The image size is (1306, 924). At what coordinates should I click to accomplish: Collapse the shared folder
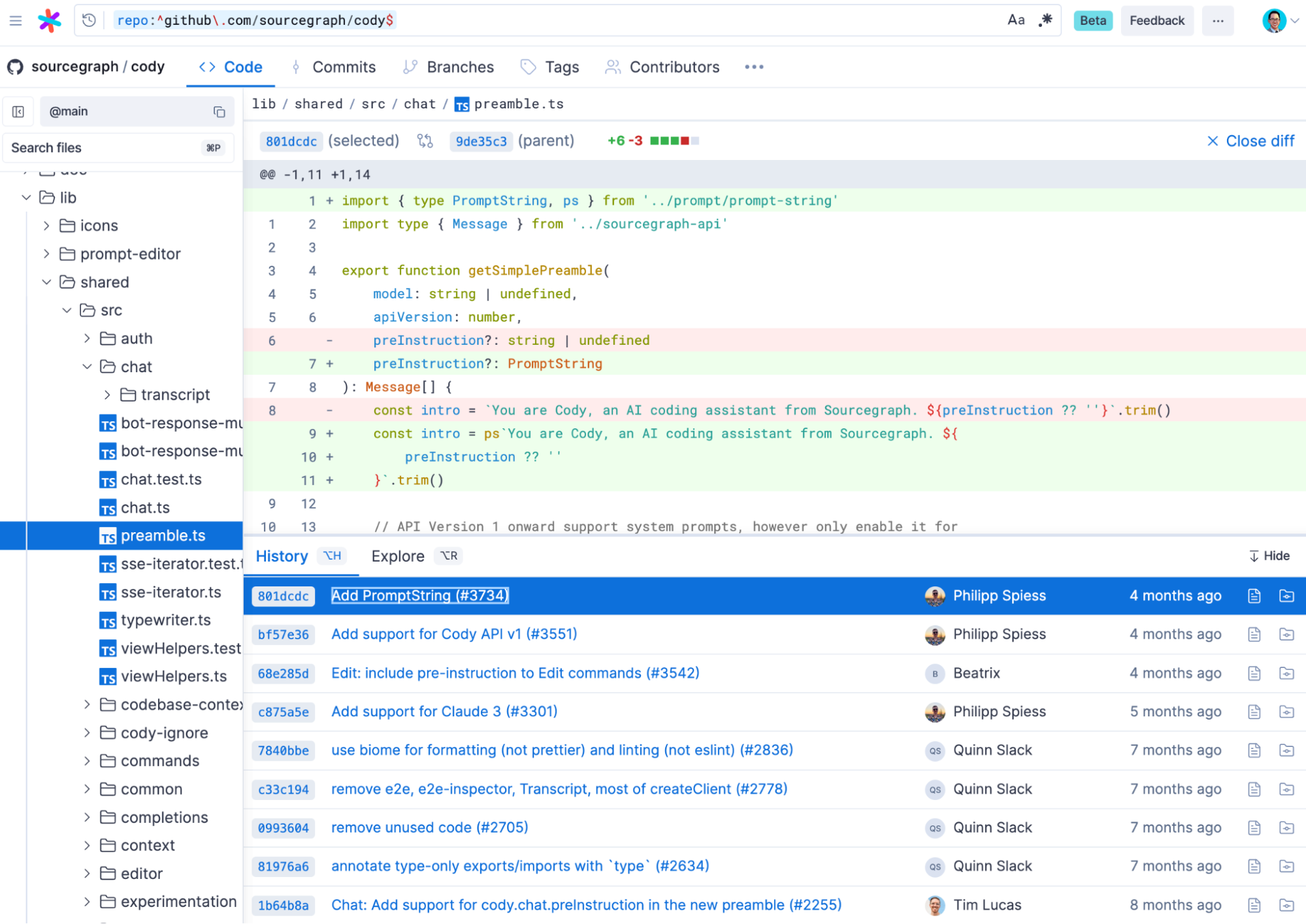click(46, 282)
